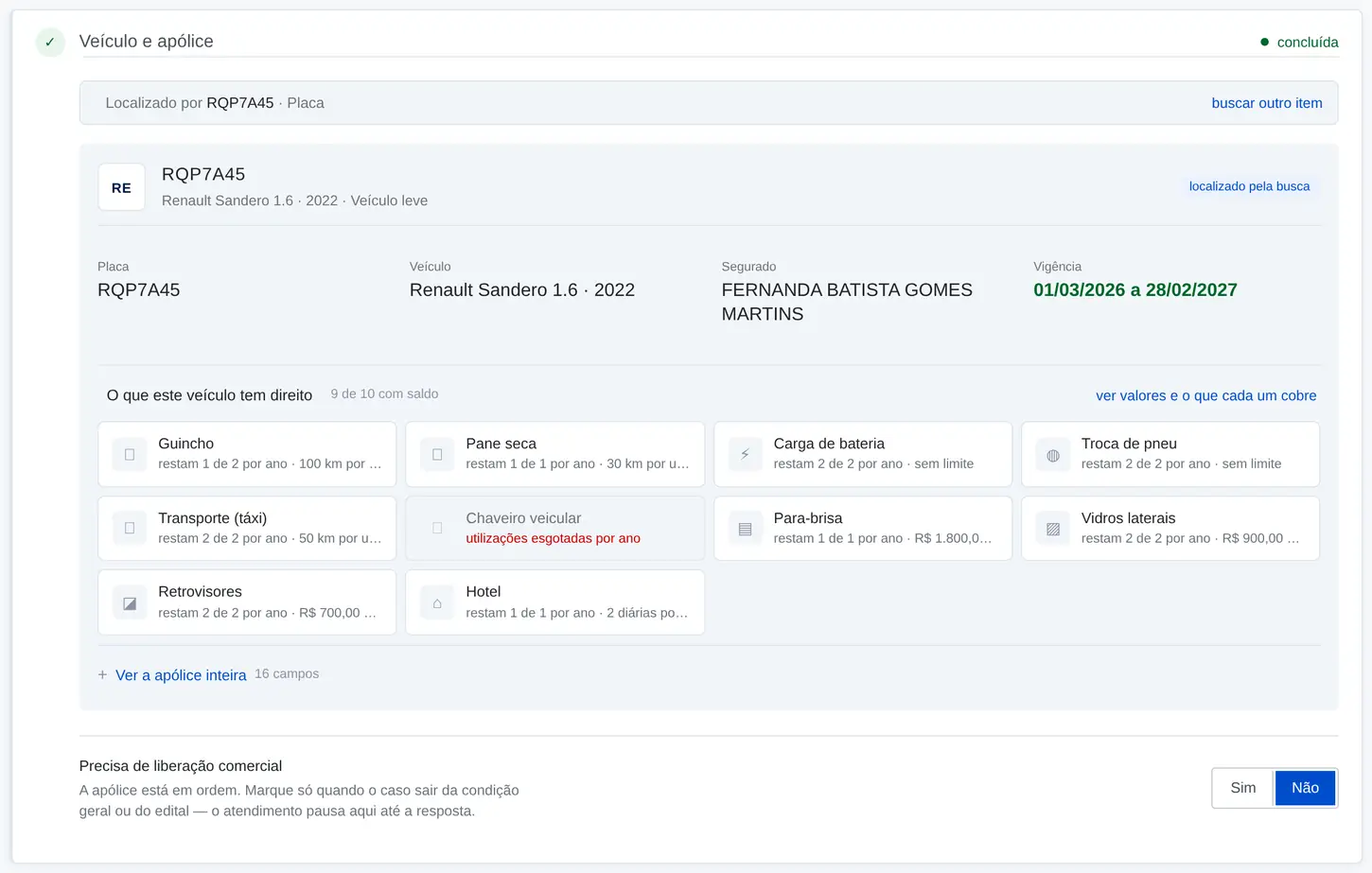The image size is (1372, 873).
Task: Select Sim for liberação comercial
Action: [1243, 788]
